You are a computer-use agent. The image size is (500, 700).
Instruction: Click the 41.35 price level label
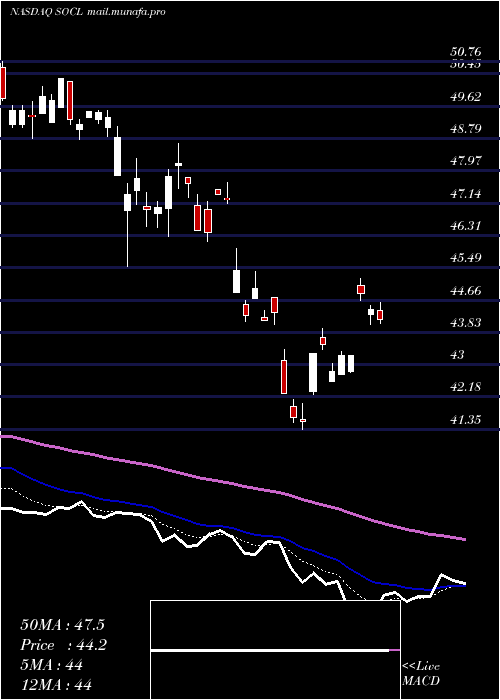coord(465,420)
